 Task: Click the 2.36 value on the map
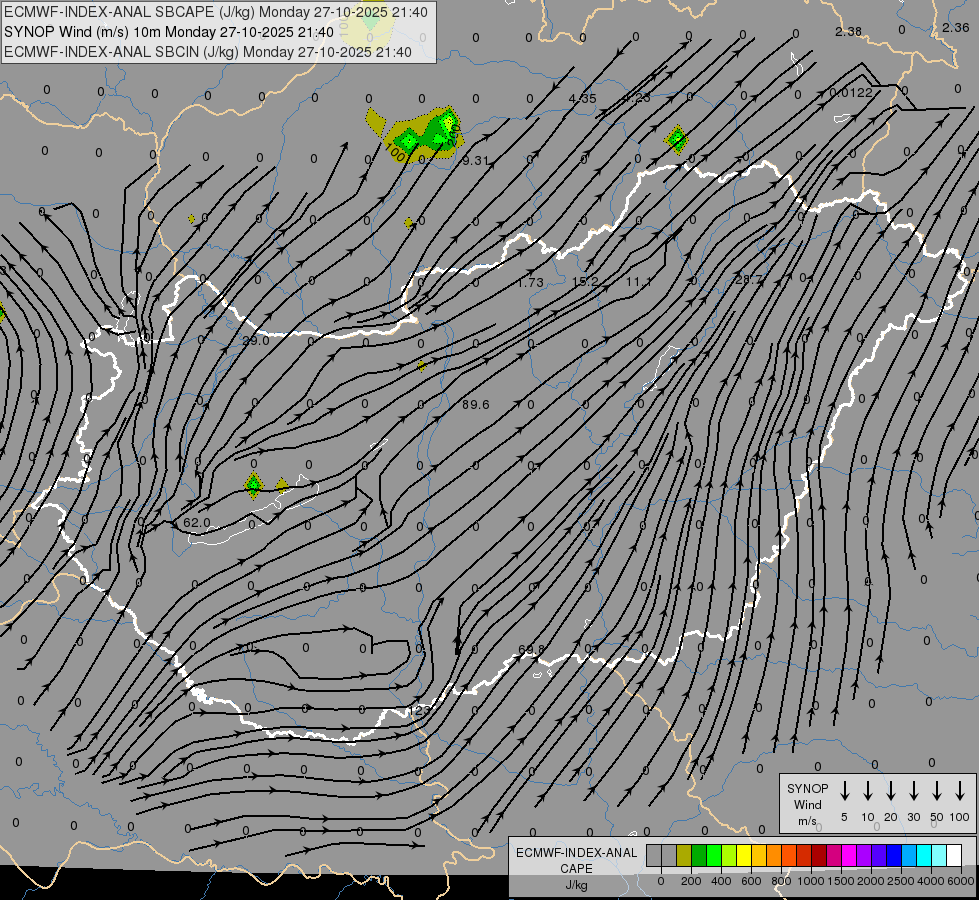[955, 27]
